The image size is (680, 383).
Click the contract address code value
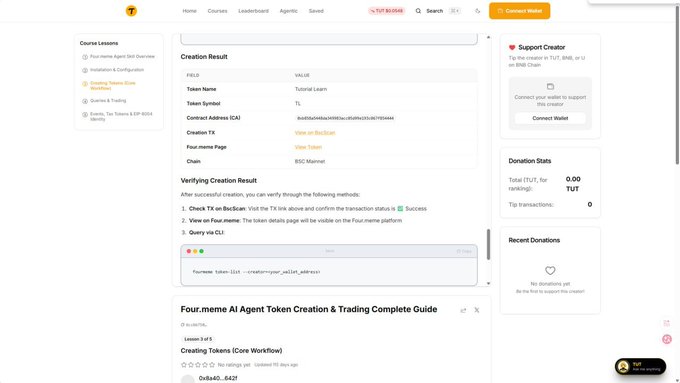tap(345, 118)
